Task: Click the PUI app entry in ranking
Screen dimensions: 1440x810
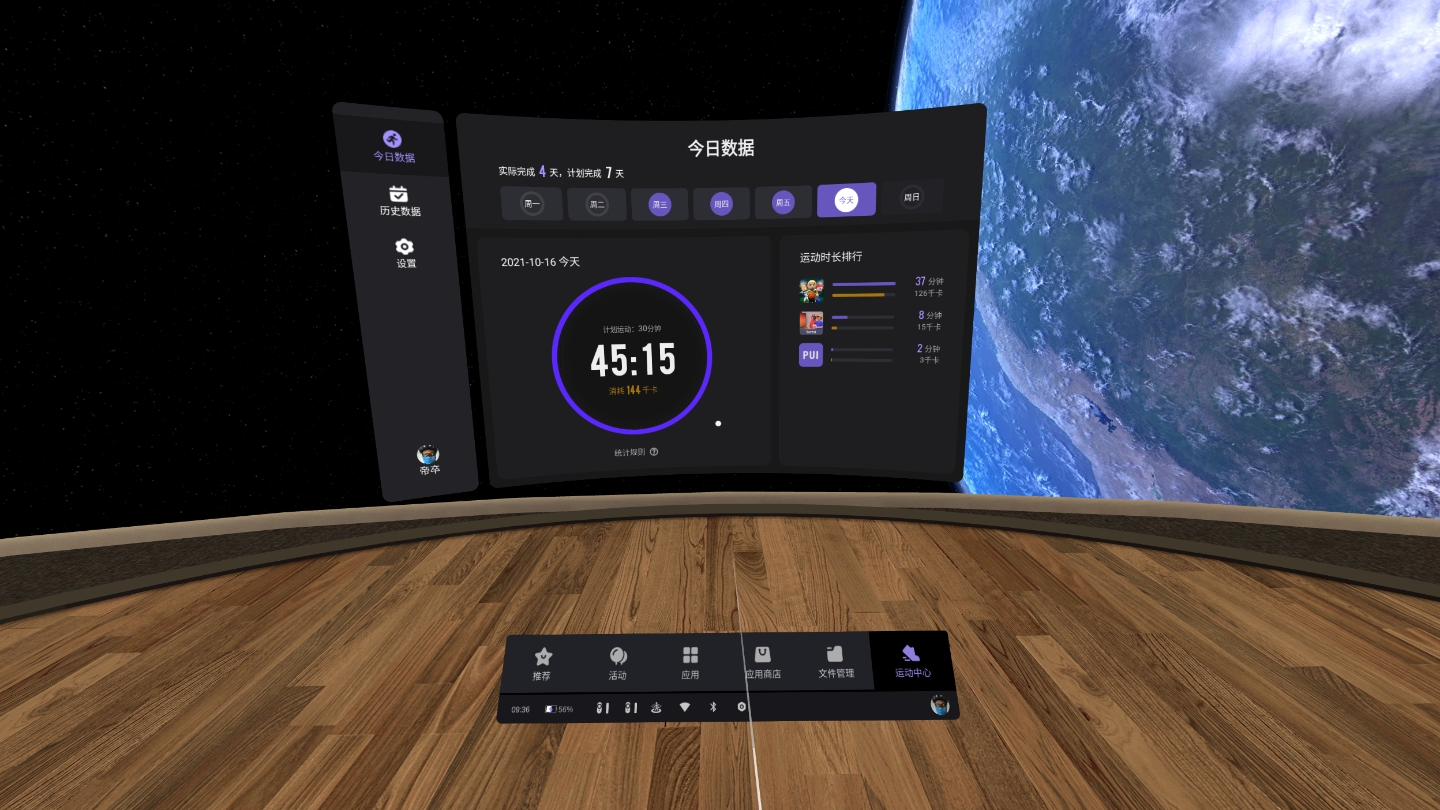Action: coord(811,355)
